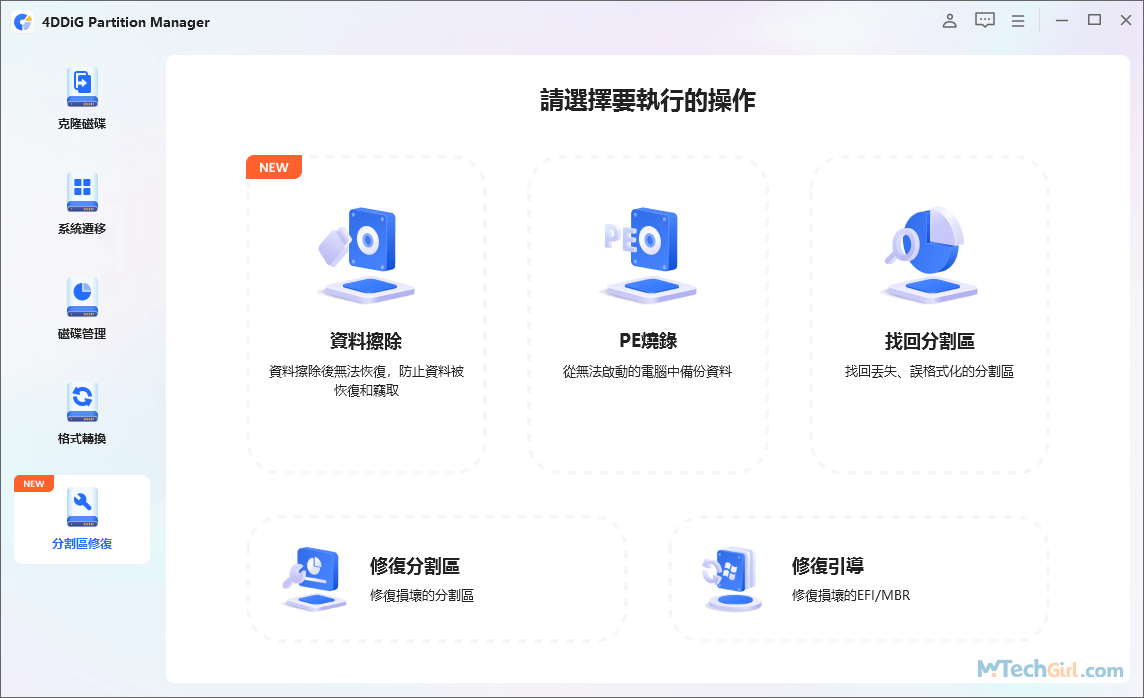Click the 4DDiG Partition Manager logo
The width and height of the screenshot is (1144, 698).
click(x=23, y=21)
